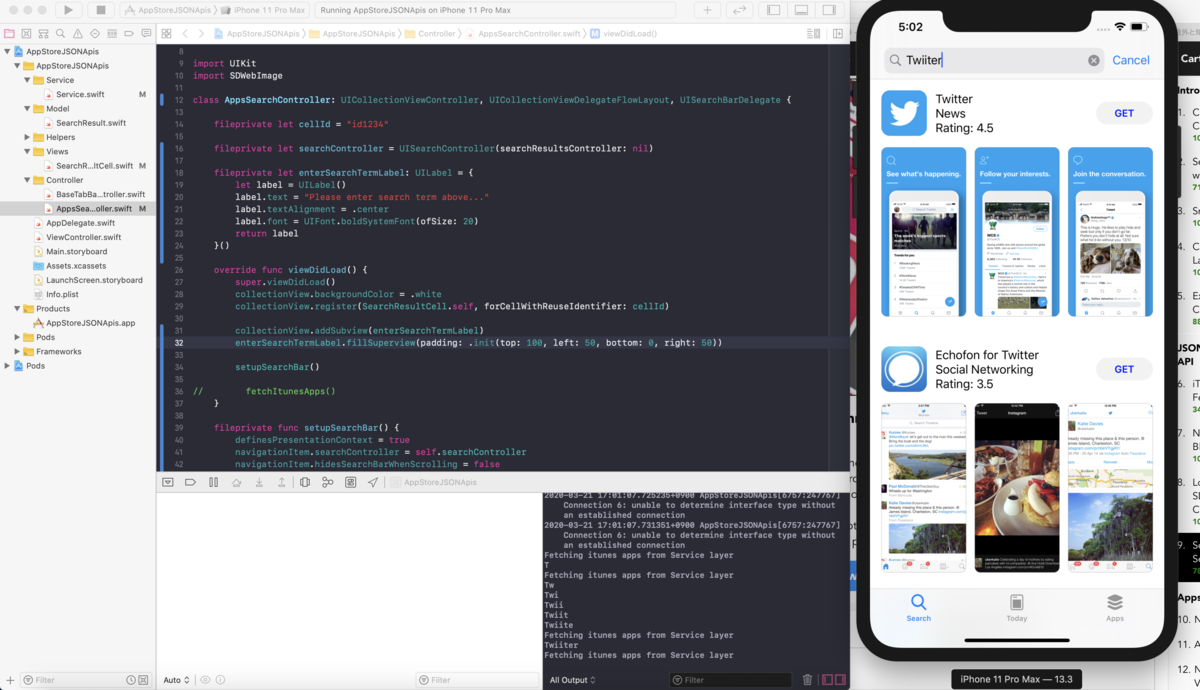Open the Auto variables scope dropdown

(175, 680)
